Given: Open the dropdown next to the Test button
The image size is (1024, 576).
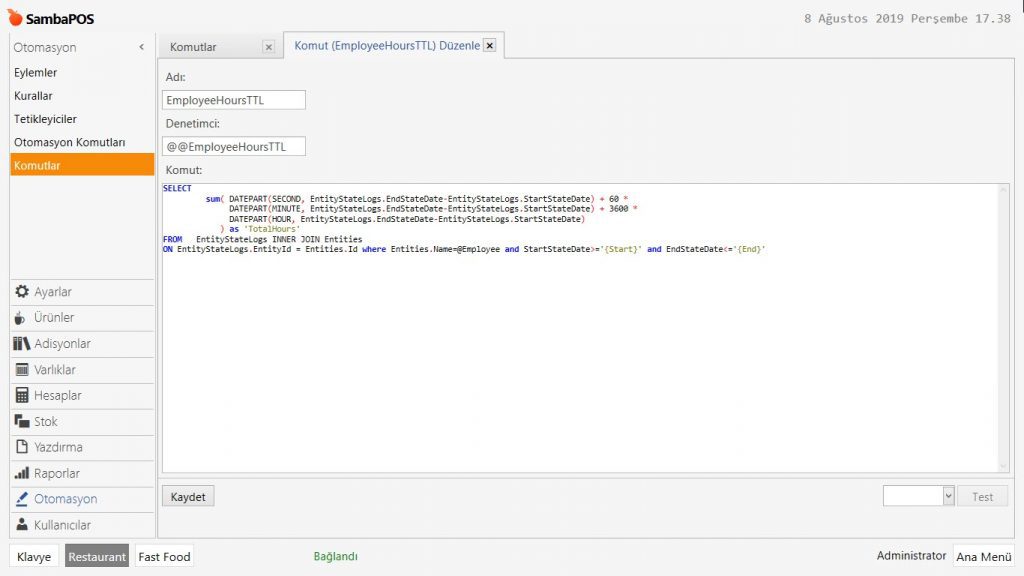Looking at the screenshot, I should click(x=948, y=496).
